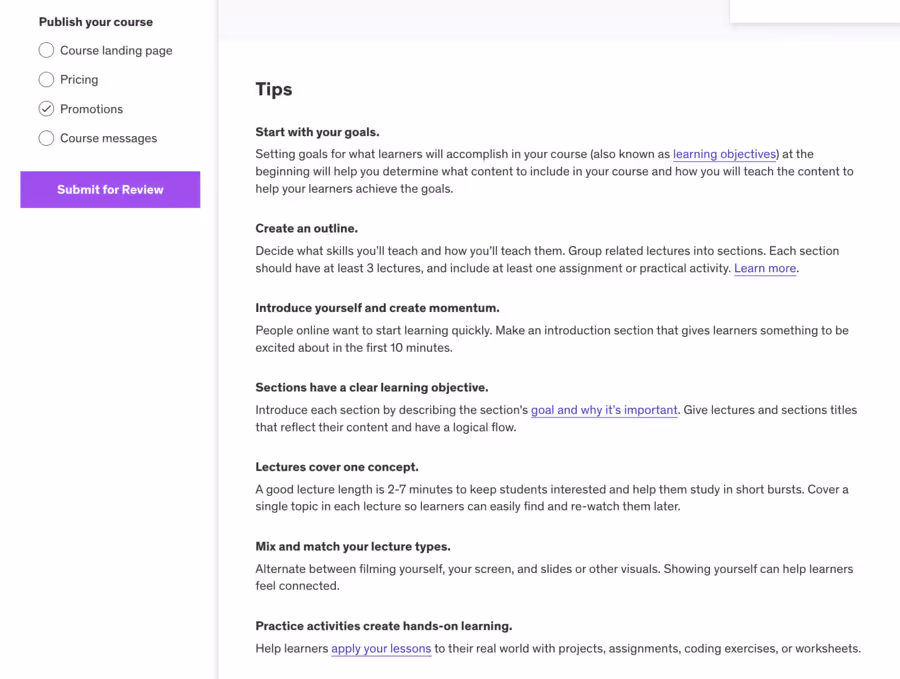Select the Course messages circle
Viewport: 900px width, 679px height.
coord(46,139)
